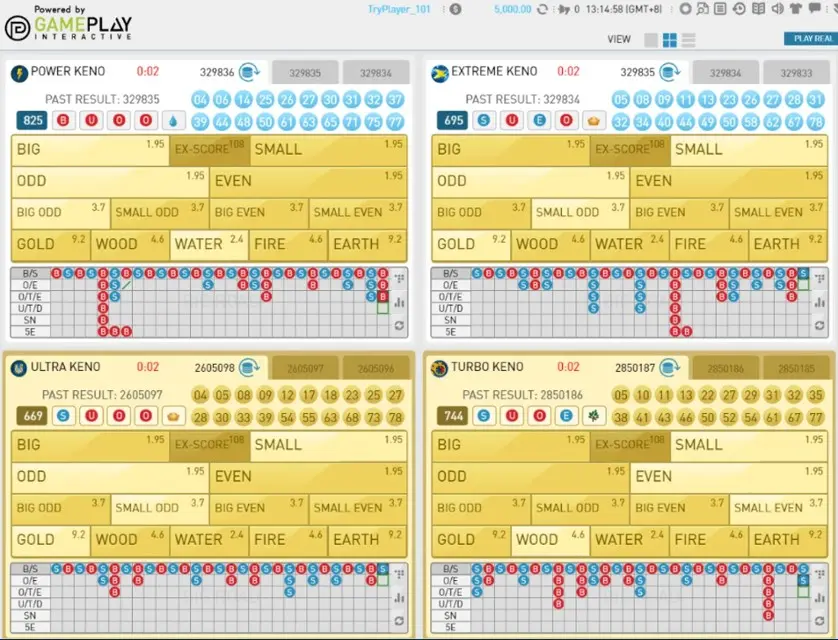
Task: Open the game rules book icon
Action: 758,9
